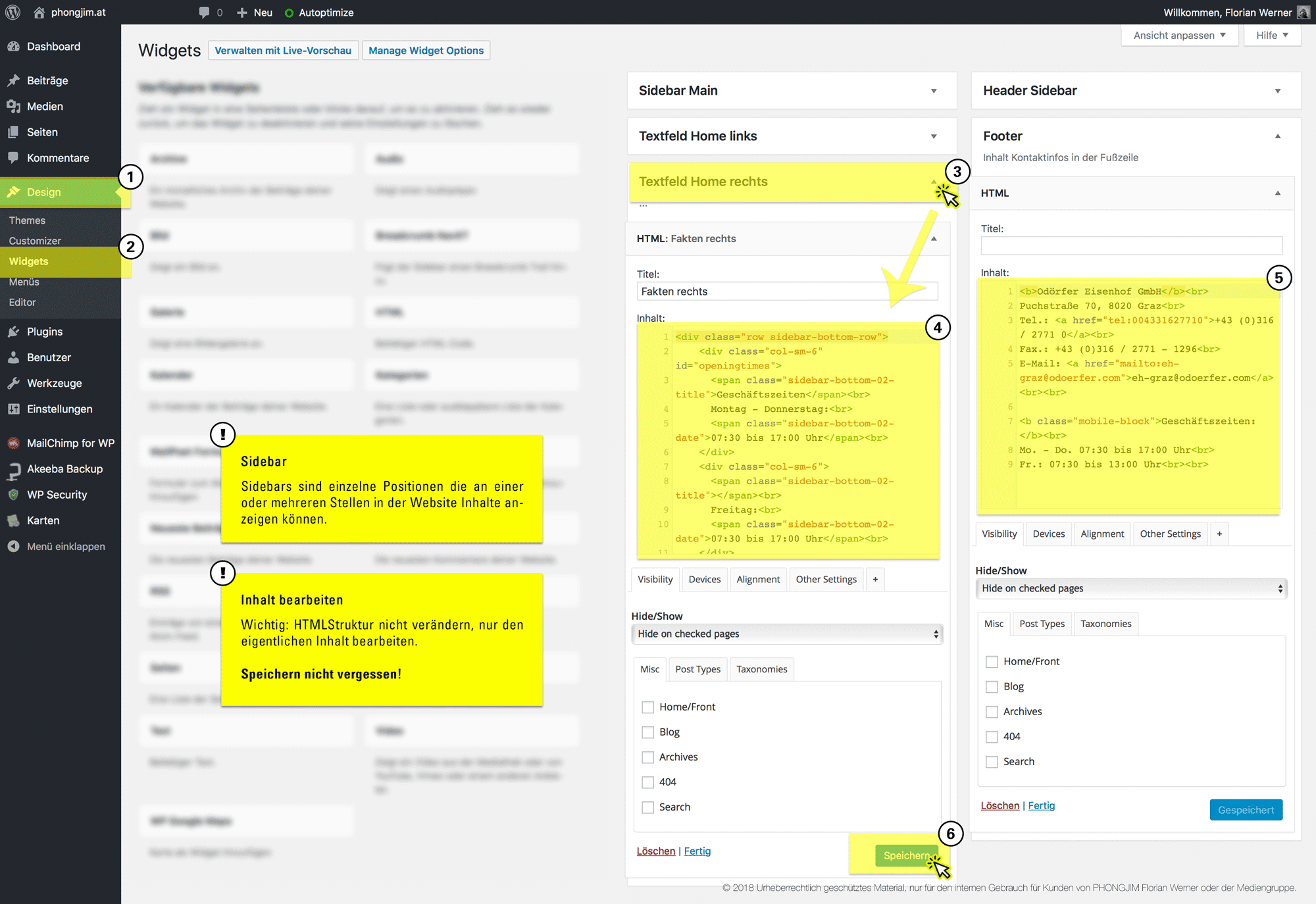This screenshot has height=904, width=1316.
Task: Check Home/Front in Footer HTML widget
Action: click(992, 662)
